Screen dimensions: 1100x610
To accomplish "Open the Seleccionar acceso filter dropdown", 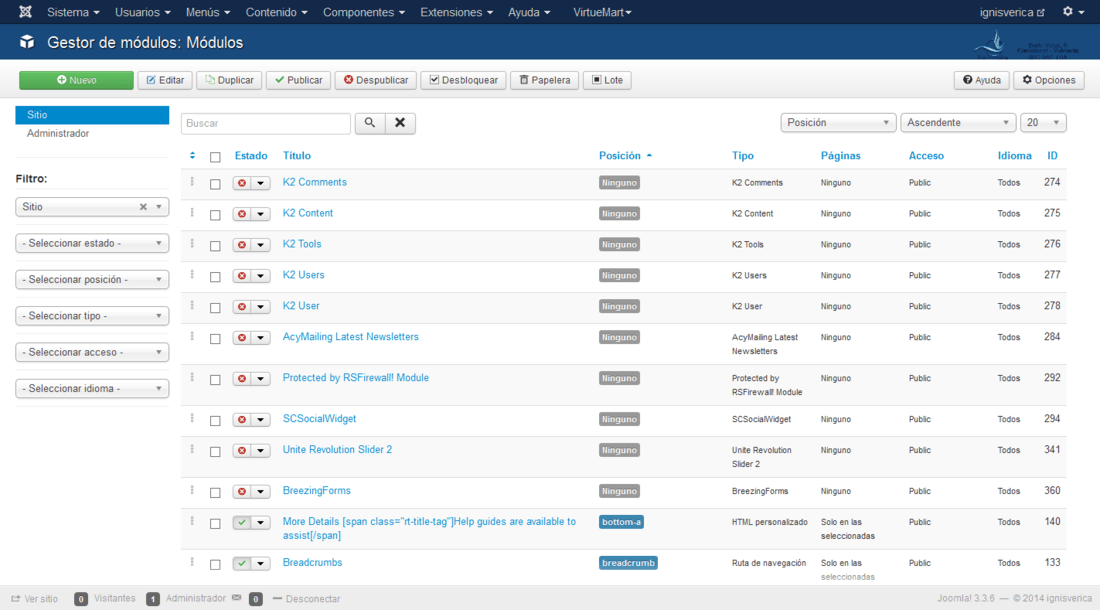I will click(x=92, y=353).
